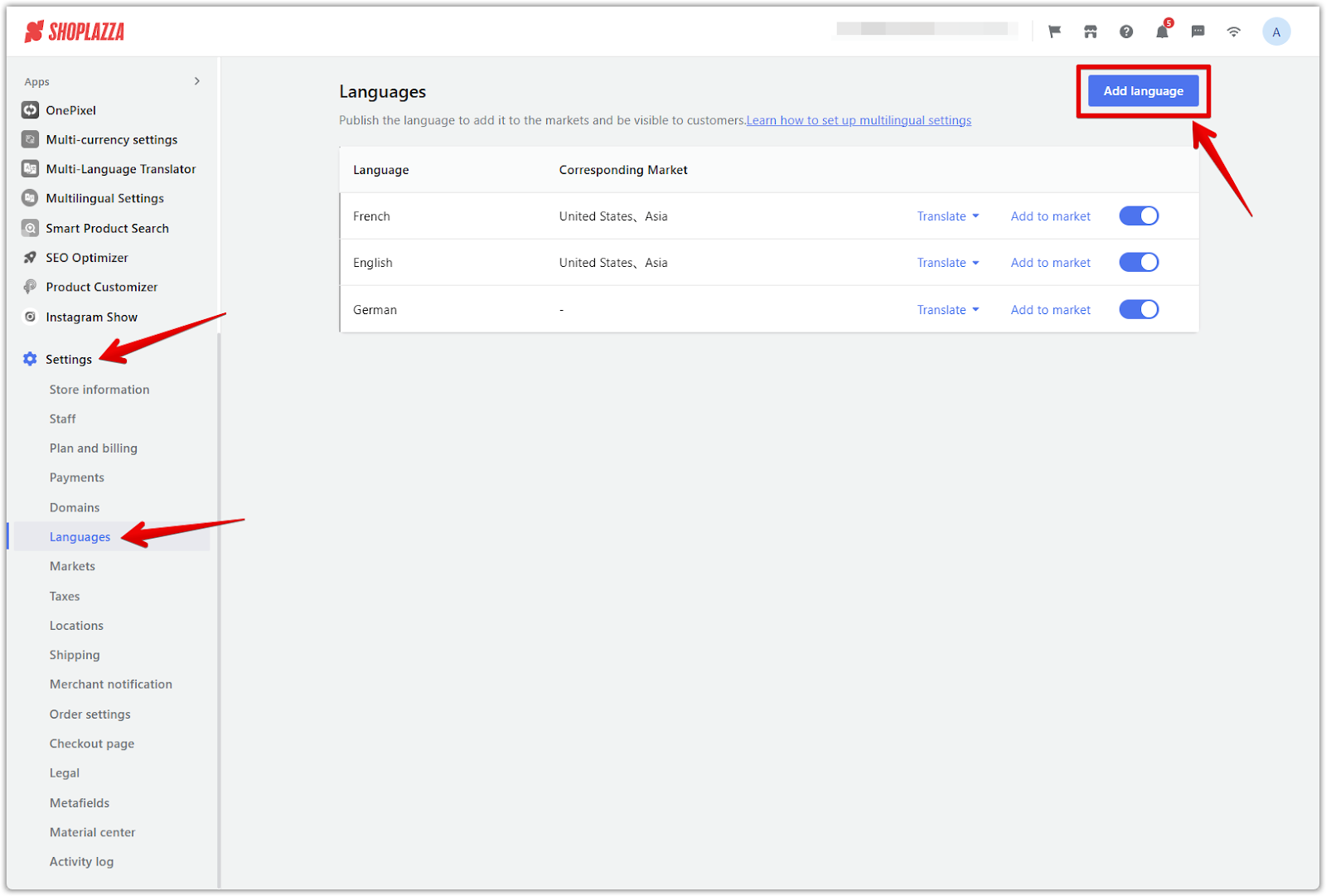This screenshot has width=1326, height=896.
Task: Click the notification bell icon
Action: (x=1162, y=32)
